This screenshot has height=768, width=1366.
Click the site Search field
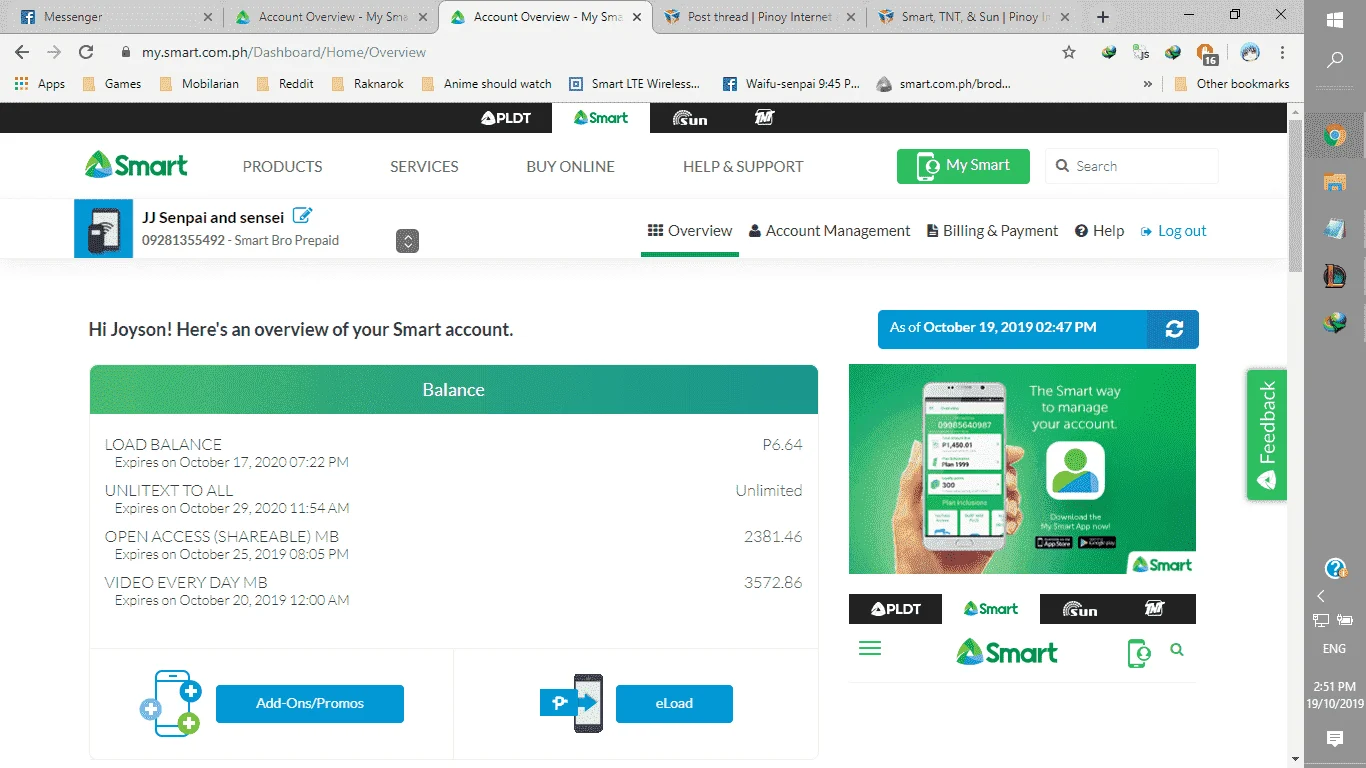tap(1132, 166)
